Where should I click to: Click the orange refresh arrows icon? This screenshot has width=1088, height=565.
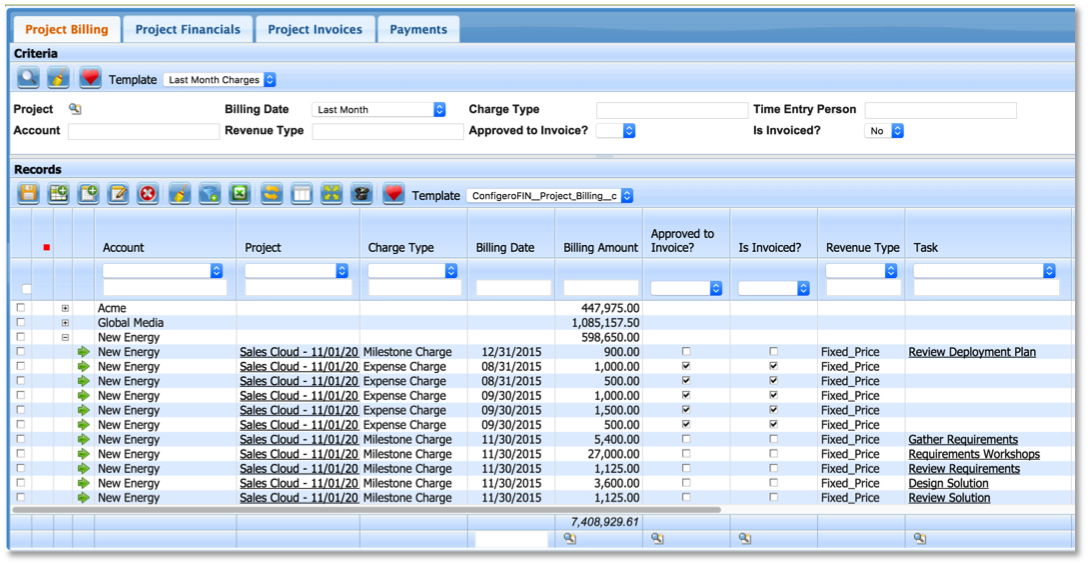pos(271,194)
